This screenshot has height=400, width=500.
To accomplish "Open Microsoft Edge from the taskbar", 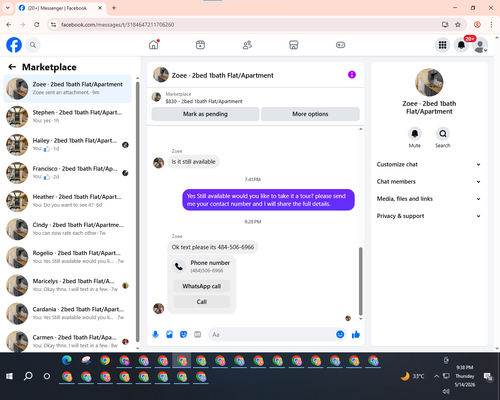I will point(67,360).
